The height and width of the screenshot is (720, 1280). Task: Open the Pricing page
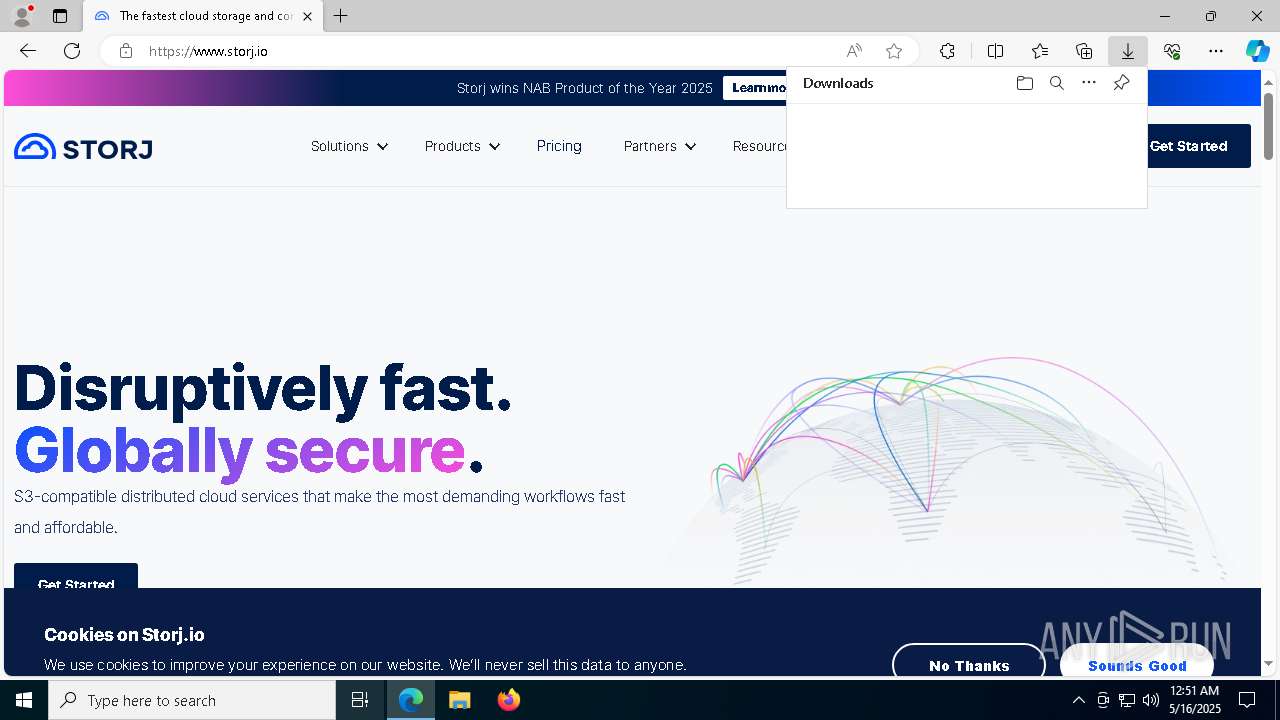(559, 146)
